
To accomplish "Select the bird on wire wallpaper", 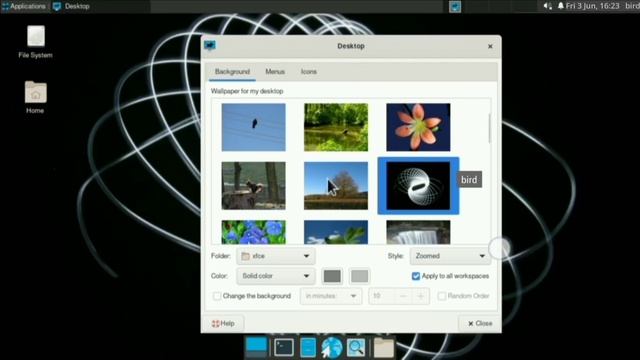I will pos(253,127).
